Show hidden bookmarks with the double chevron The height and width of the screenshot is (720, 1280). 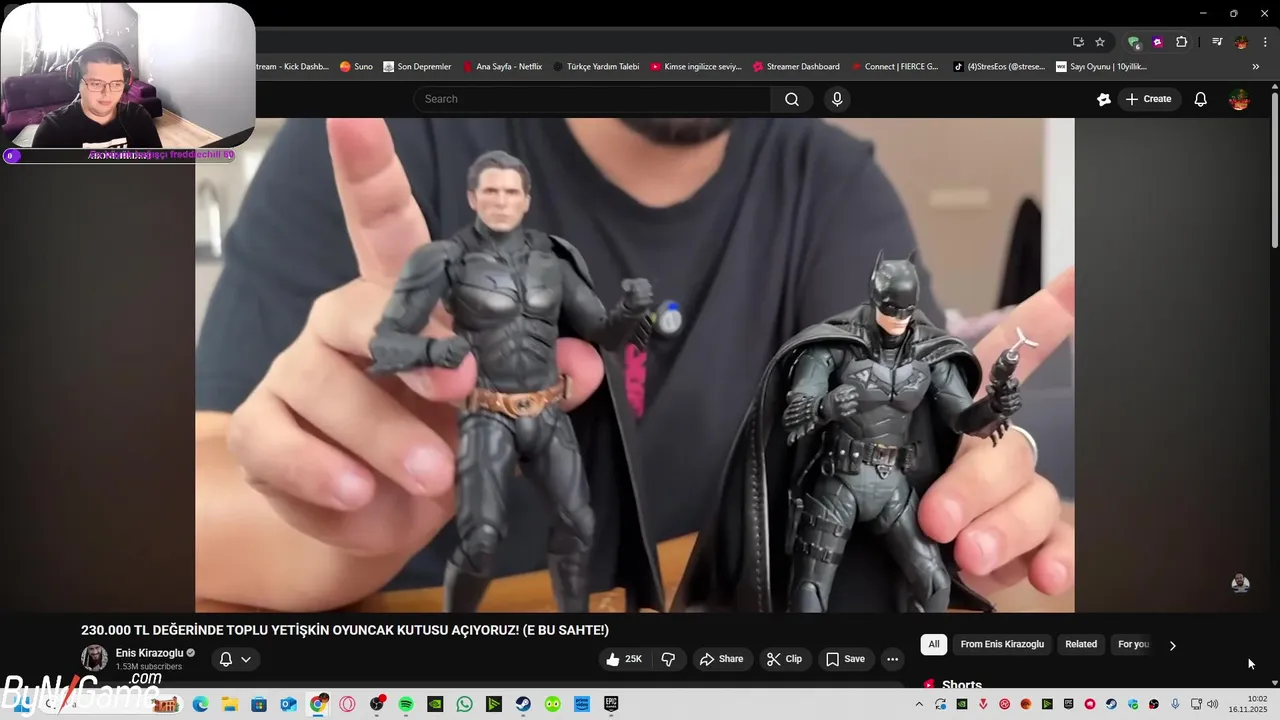coord(1256,67)
